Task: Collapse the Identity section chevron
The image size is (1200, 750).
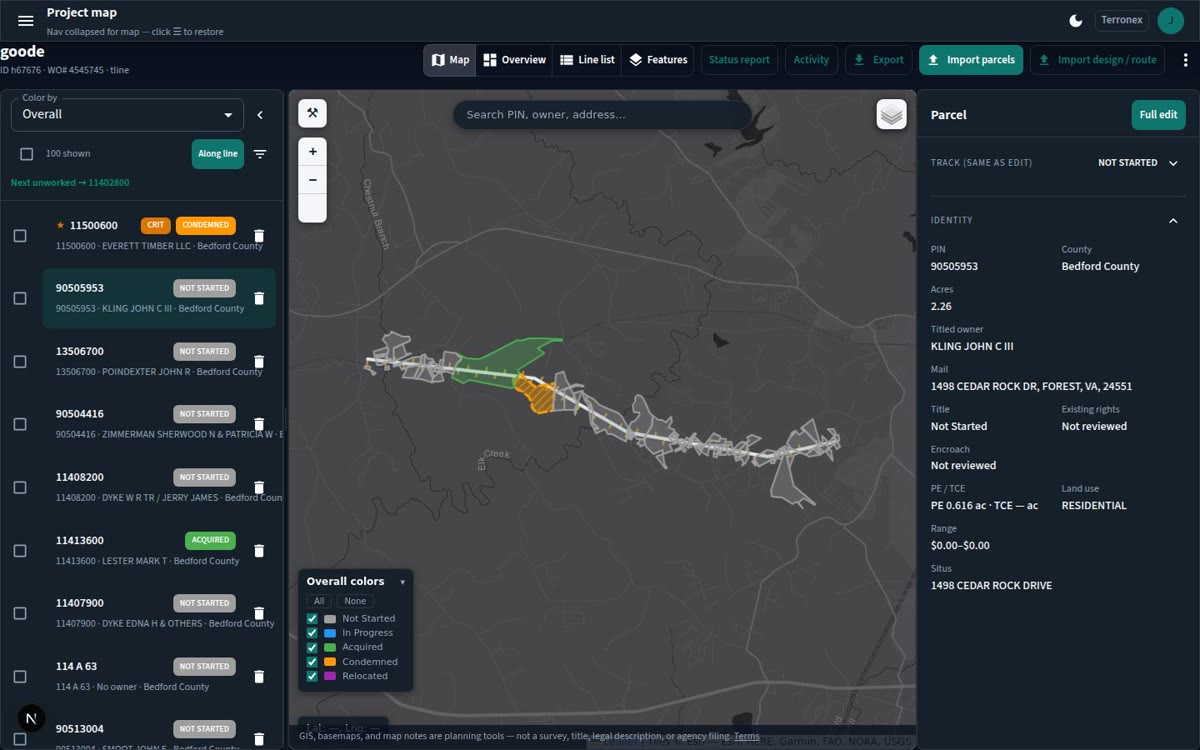Action: (1173, 221)
